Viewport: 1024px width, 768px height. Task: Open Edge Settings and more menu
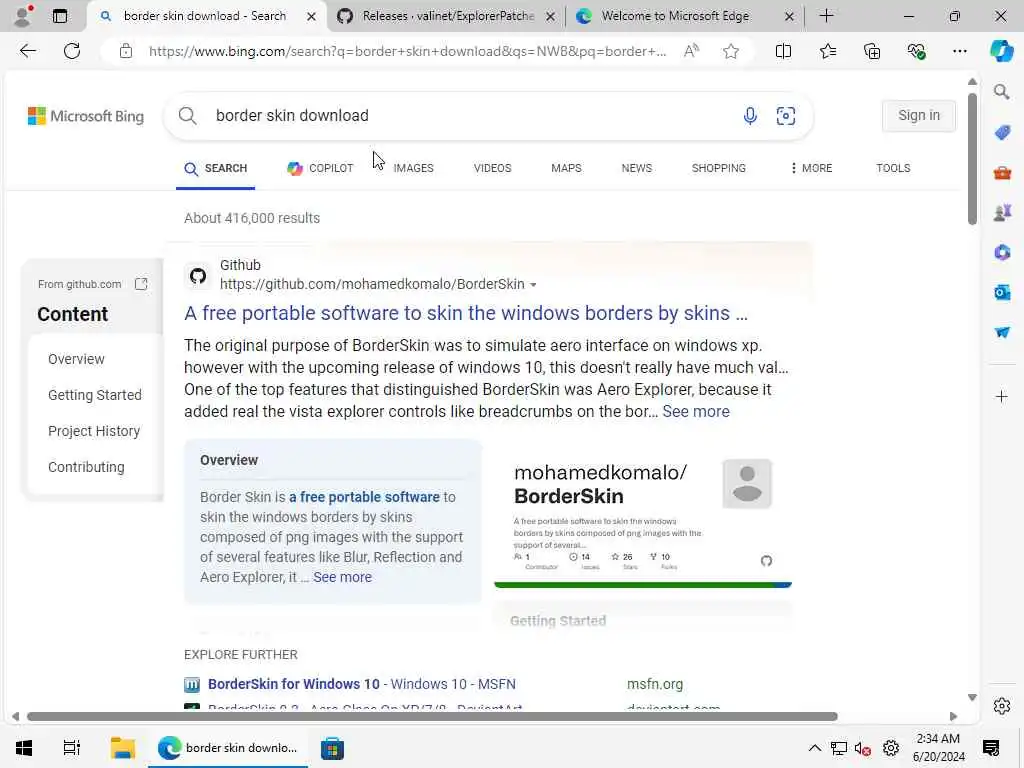point(959,51)
